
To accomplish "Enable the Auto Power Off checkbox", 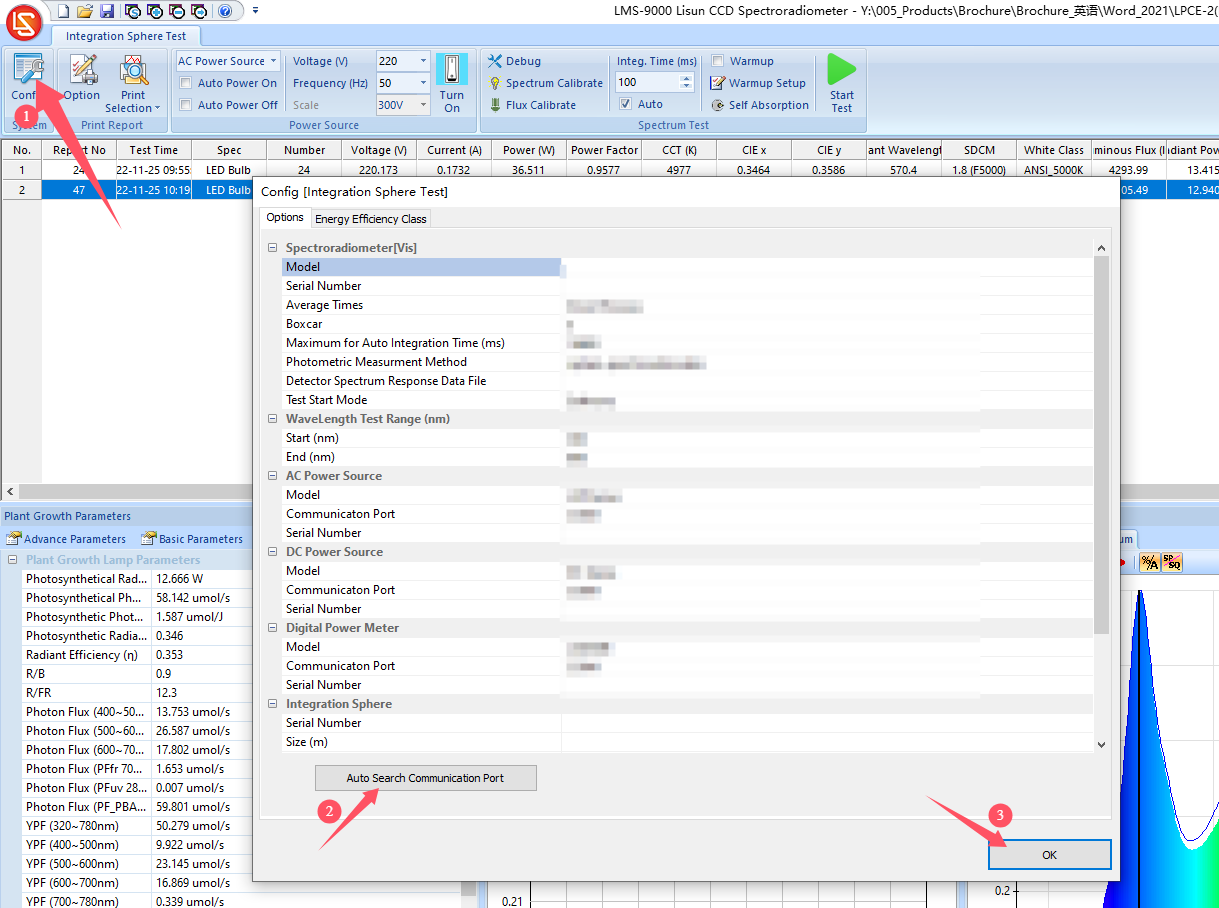I will [x=185, y=105].
